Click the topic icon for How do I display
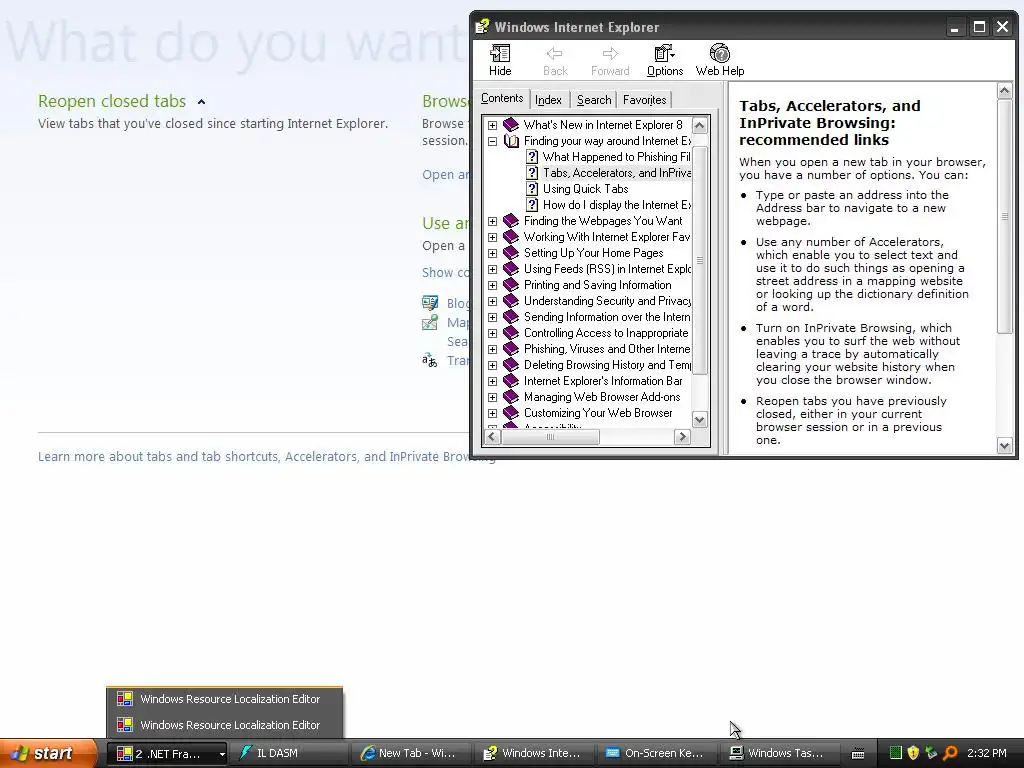This screenshot has height=768, width=1024. click(532, 205)
